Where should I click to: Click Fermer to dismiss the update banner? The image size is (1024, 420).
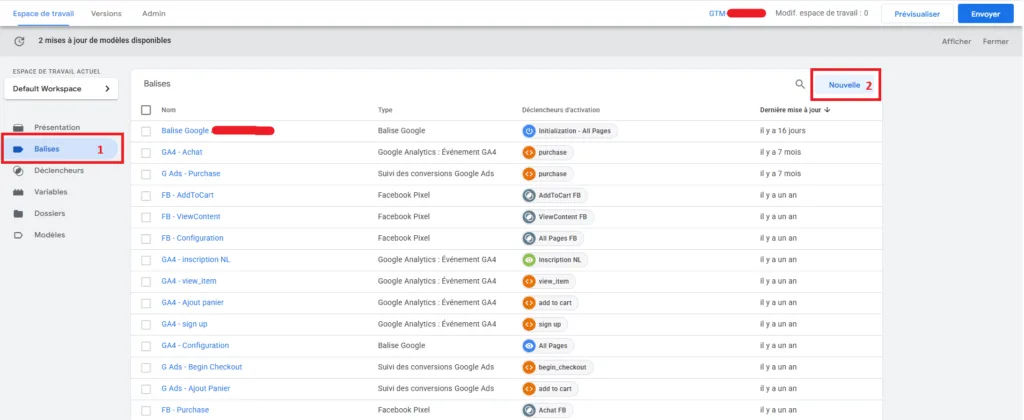[995, 41]
